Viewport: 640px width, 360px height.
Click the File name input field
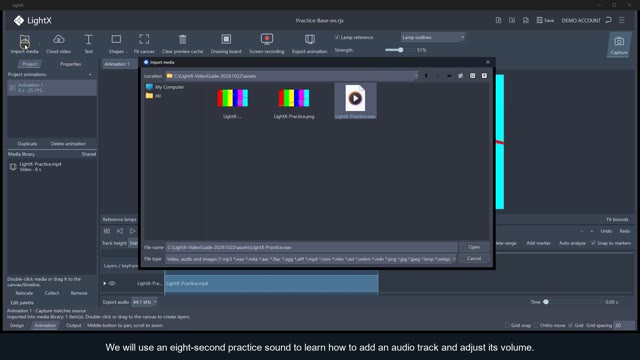[311, 247]
